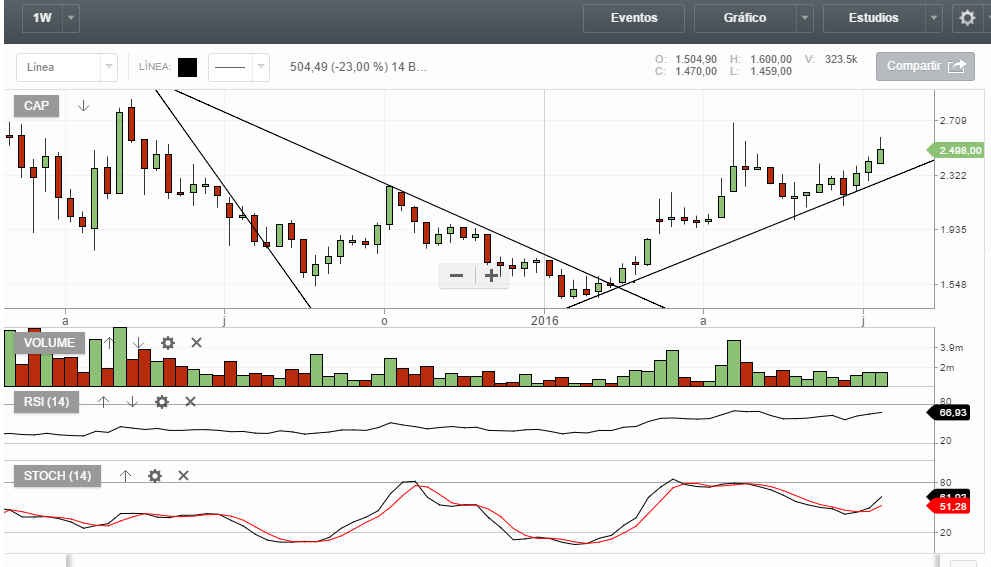The width and height of the screenshot is (991, 567).
Task: Click the 1.548 price axis label
Action: 953,284
